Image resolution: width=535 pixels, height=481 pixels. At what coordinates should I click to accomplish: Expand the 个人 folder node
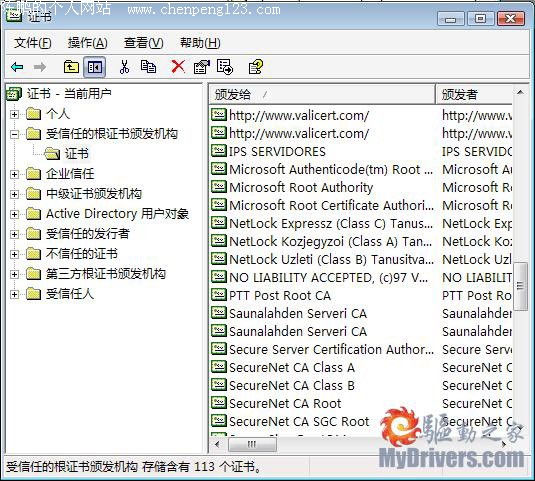click(x=14, y=114)
